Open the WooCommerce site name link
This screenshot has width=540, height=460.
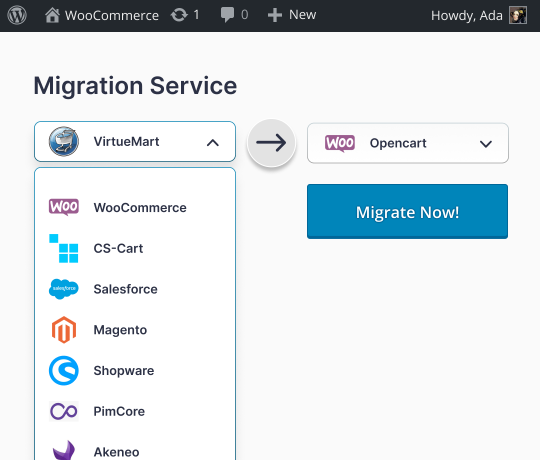click(112, 15)
